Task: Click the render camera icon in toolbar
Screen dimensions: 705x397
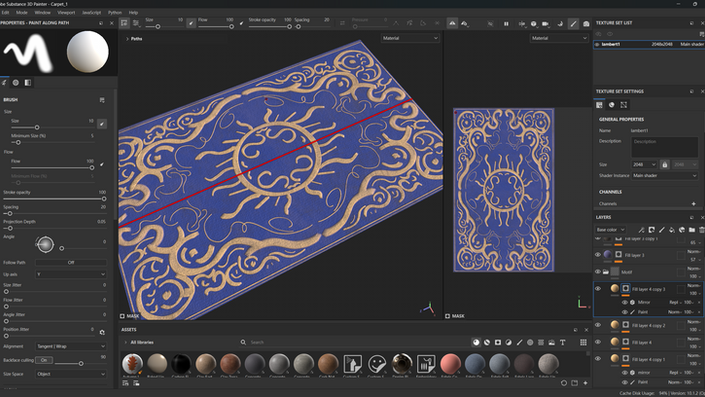Action: click(586, 24)
